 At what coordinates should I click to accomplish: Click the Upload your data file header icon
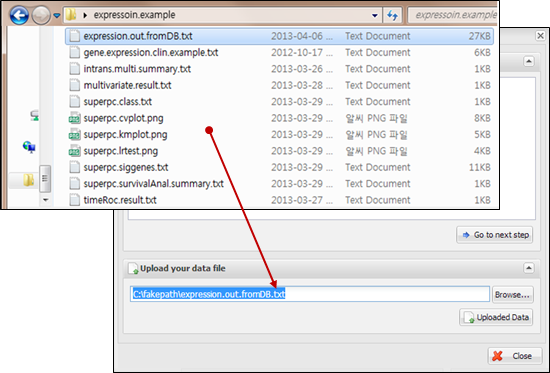[x=133, y=269]
